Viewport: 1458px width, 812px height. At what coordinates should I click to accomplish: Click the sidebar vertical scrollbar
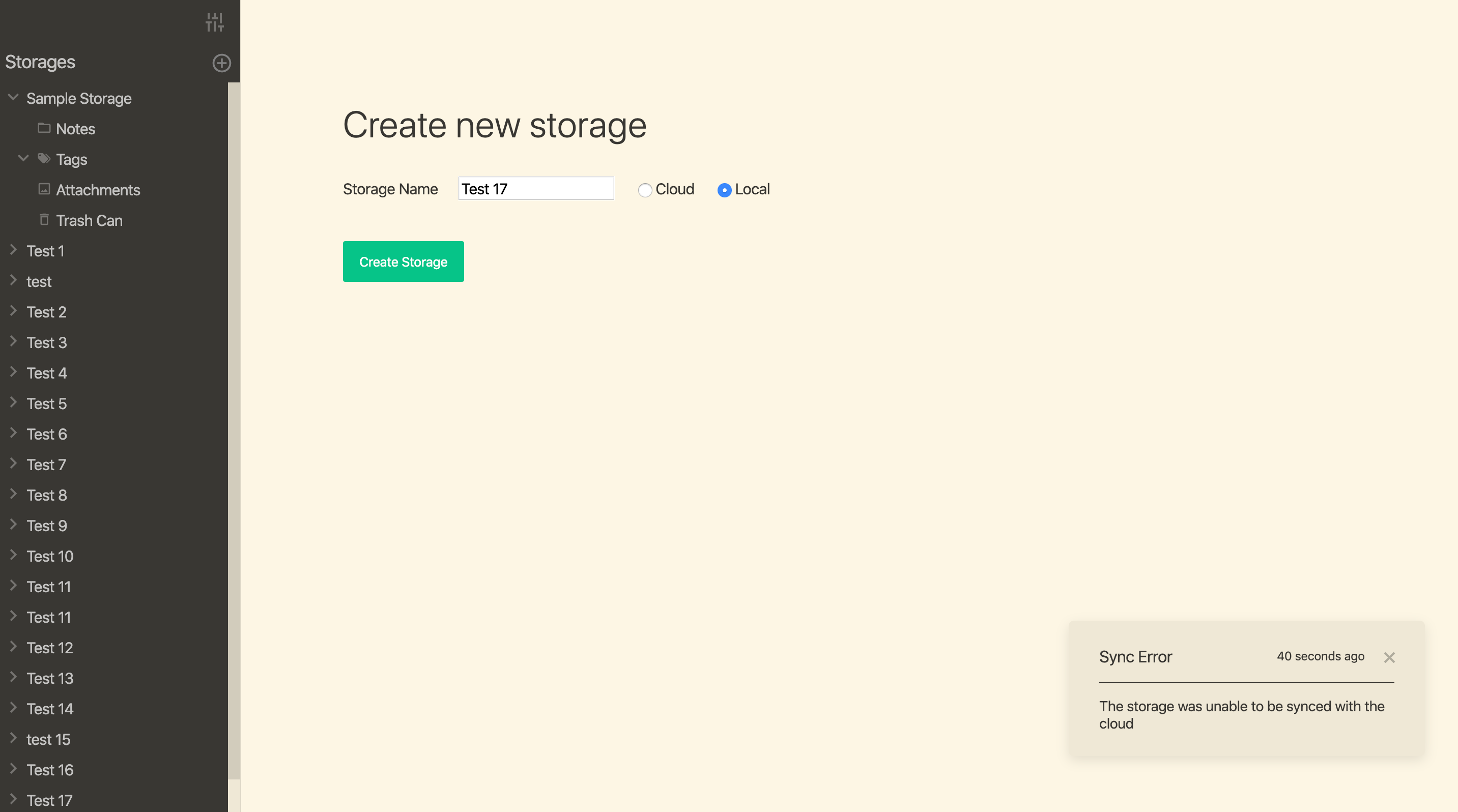[234, 430]
